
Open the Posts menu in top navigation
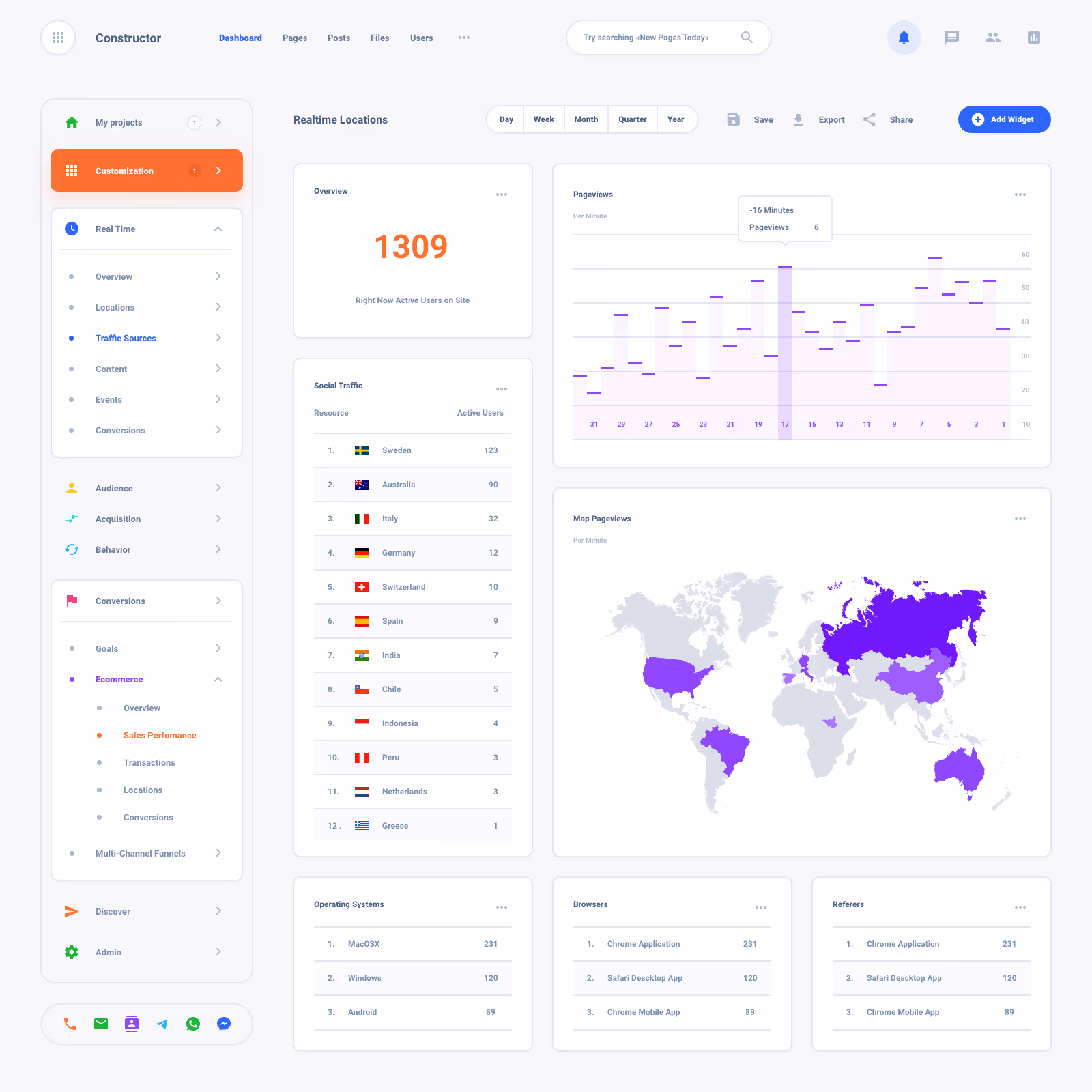click(339, 38)
